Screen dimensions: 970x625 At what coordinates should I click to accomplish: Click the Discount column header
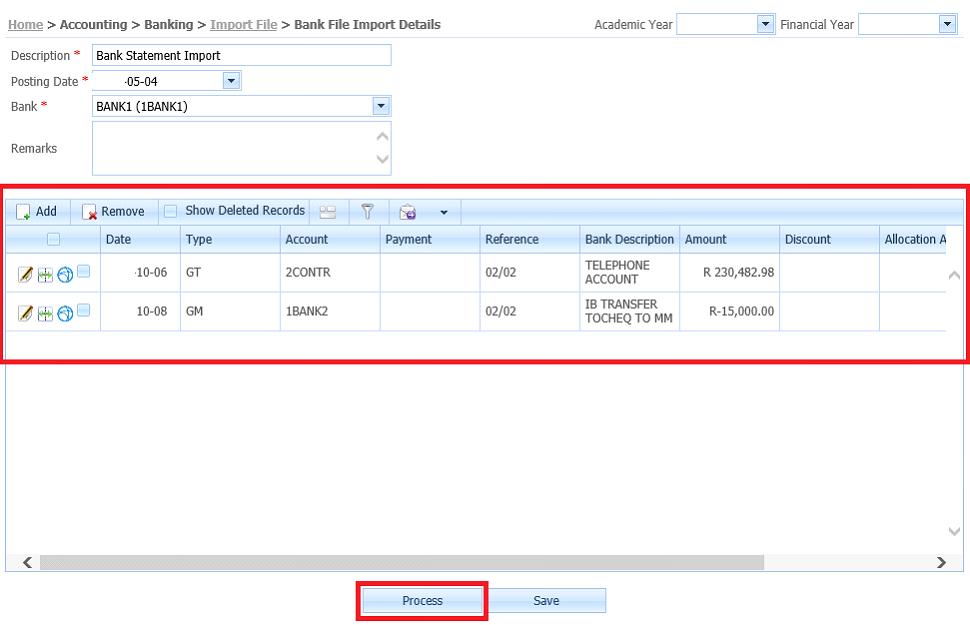point(830,239)
